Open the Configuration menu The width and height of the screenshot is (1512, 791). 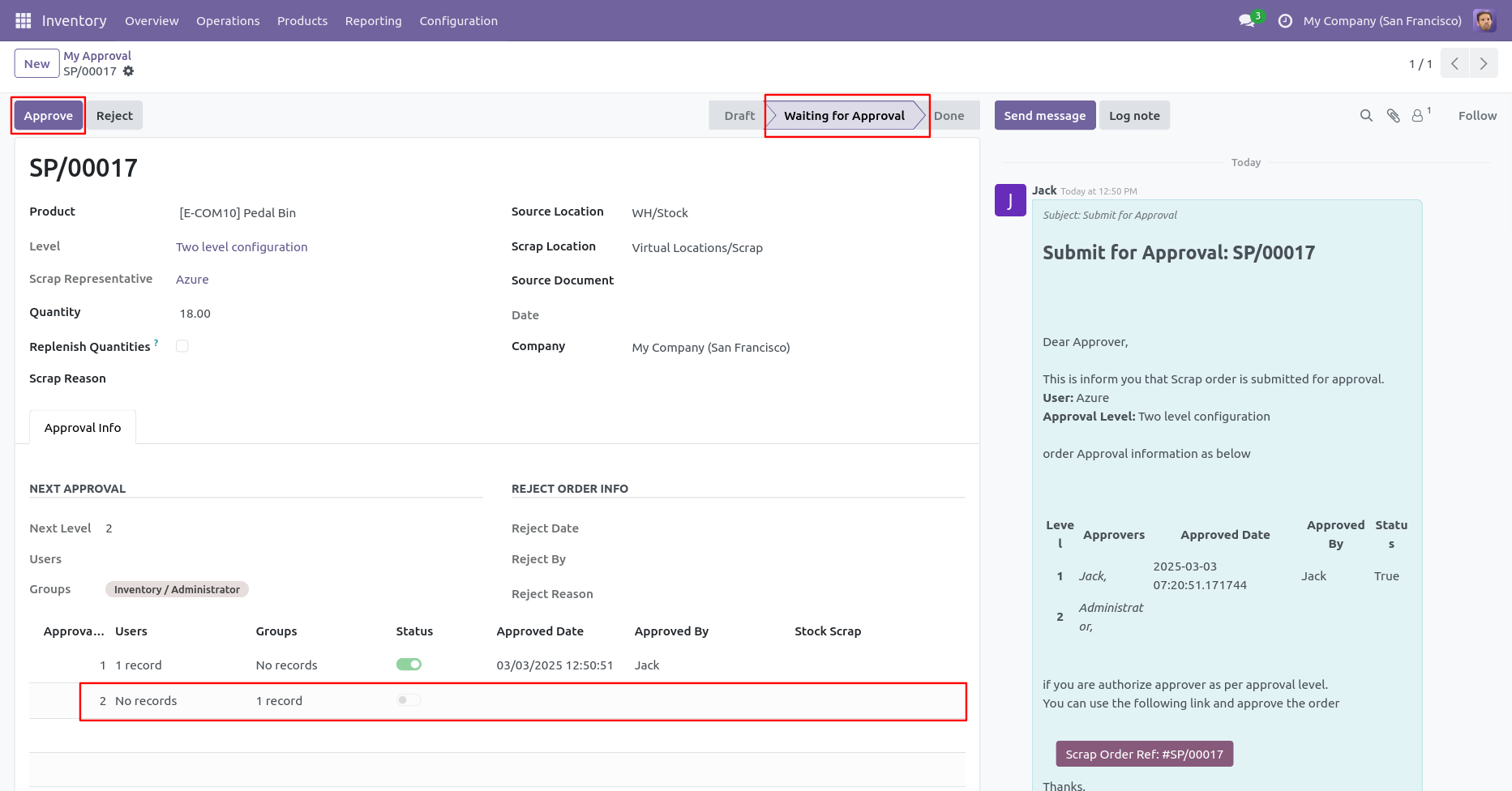[458, 21]
